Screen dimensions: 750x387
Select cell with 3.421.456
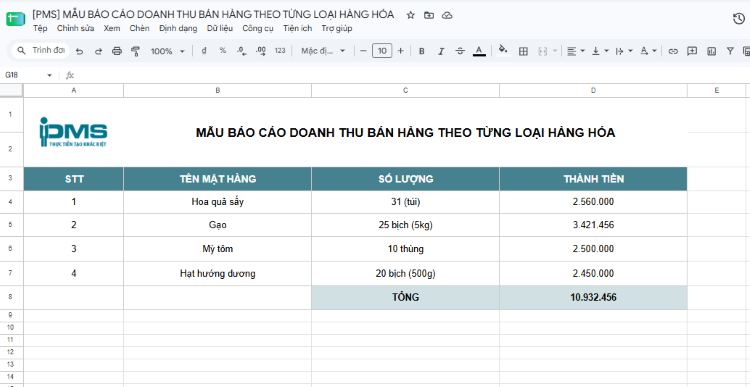(x=594, y=225)
